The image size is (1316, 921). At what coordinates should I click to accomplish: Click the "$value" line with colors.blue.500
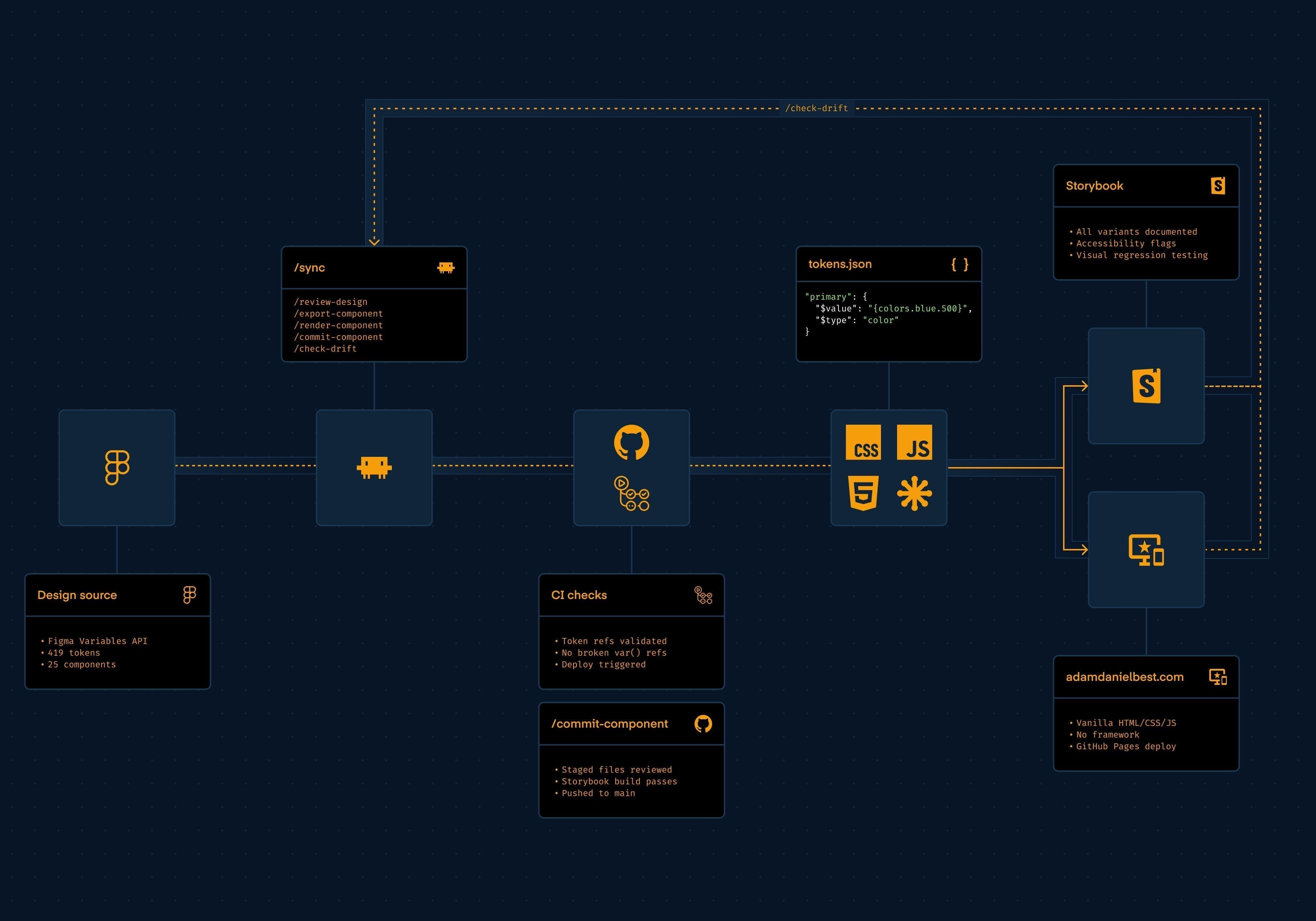click(x=894, y=308)
